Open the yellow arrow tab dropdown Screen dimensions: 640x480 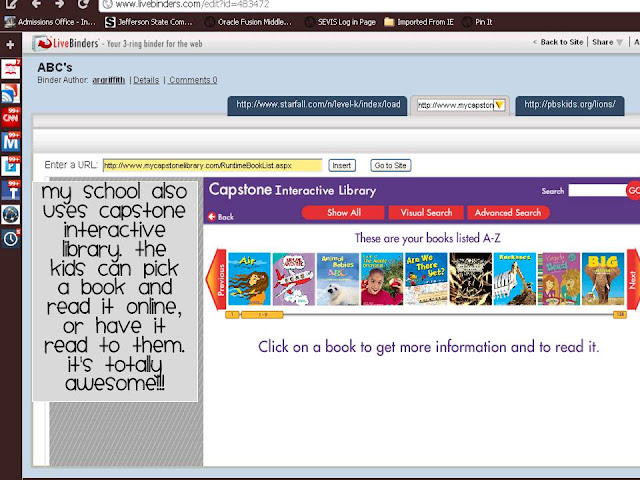499,105
